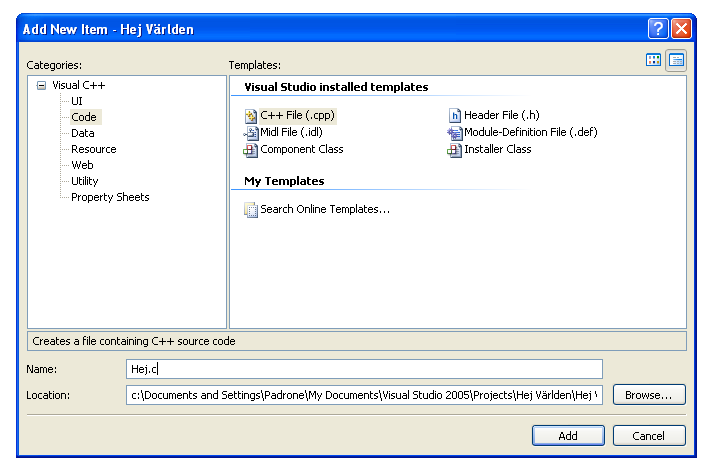
Task: Click the 'Module-Definition File (.def)' label text
Action: [x=531, y=132]
